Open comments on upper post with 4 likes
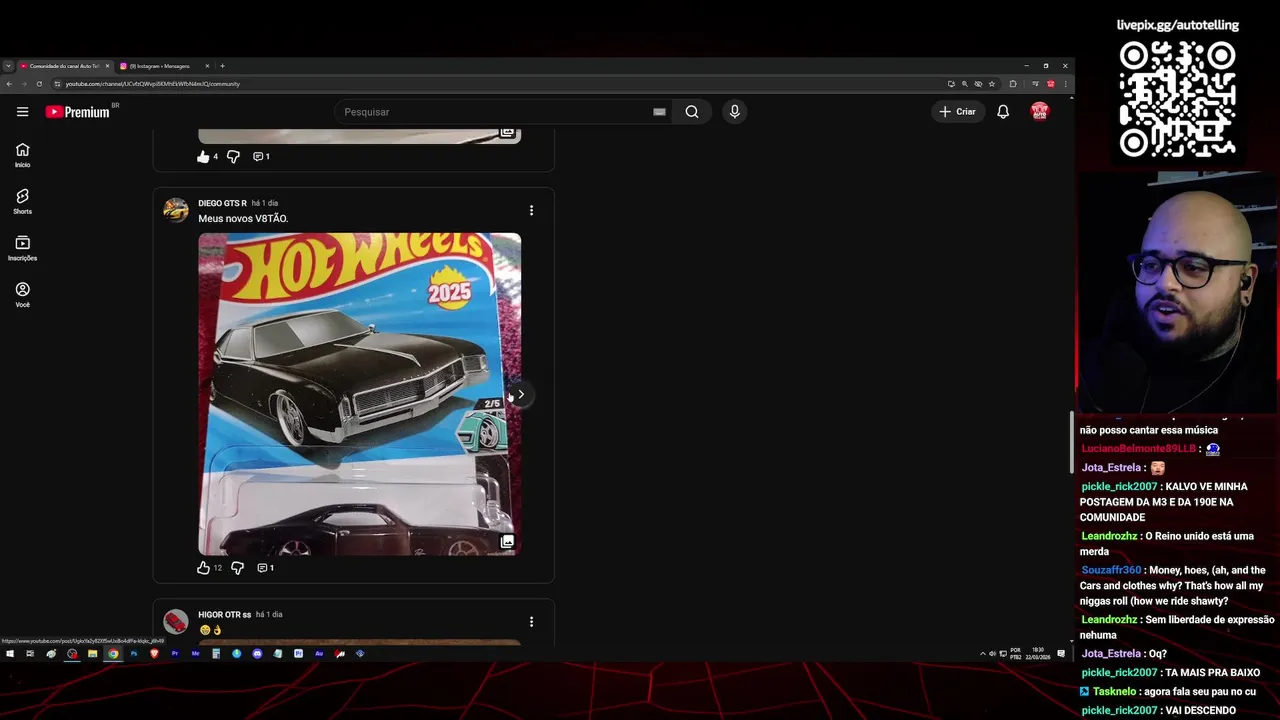The height and width of the screenshot is (720, 1280). (x=261, y=156)
